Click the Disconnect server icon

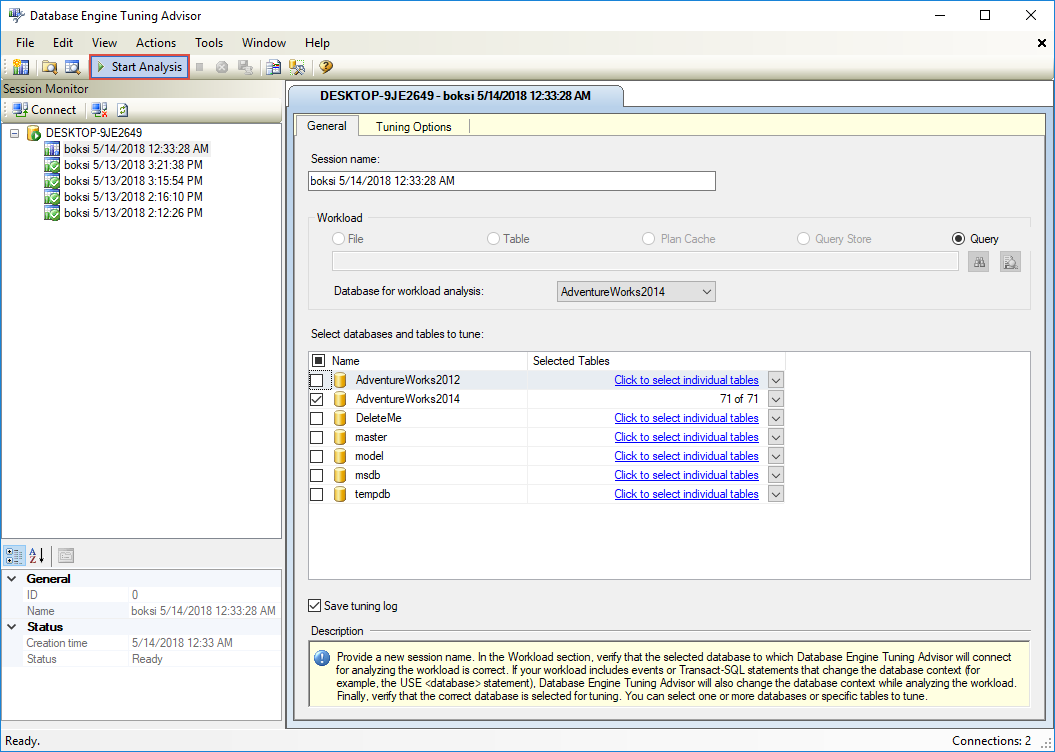100,110
